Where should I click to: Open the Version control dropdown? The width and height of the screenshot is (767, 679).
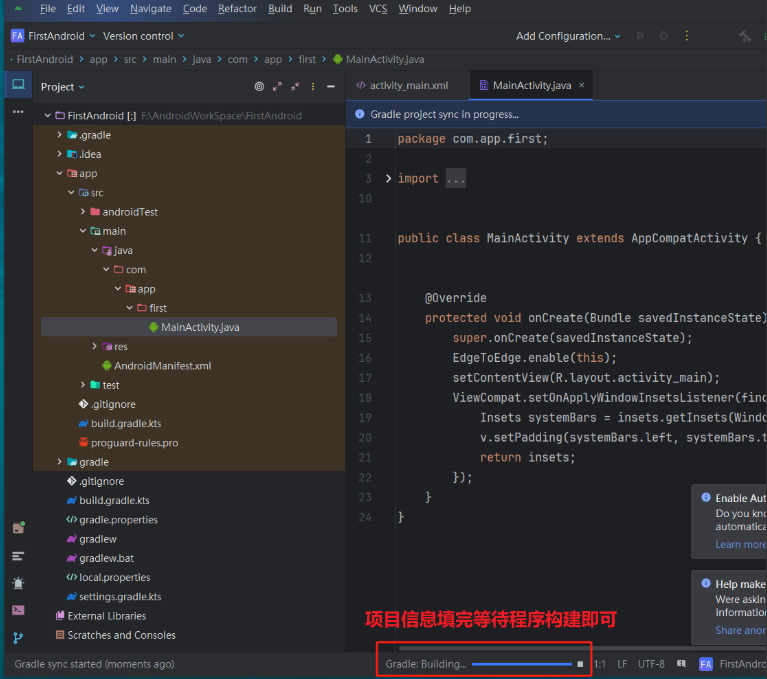pos(143,36)
